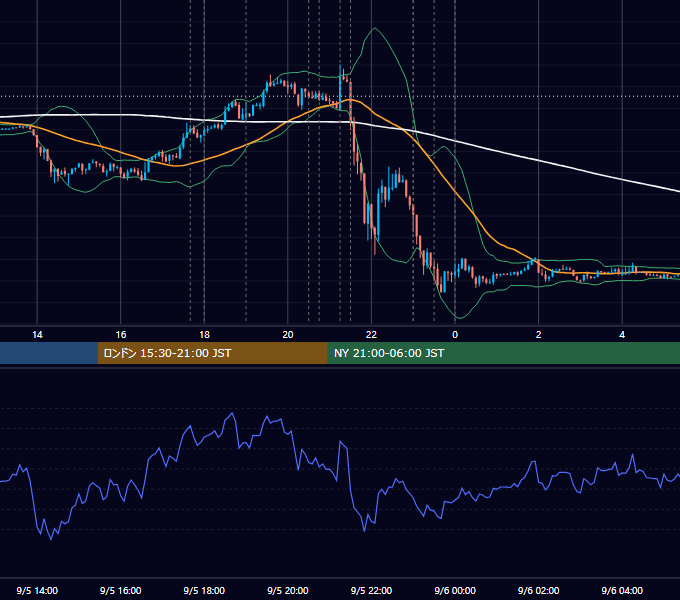Click the '0' hour label on price chart axis

(x=455, y=335)
